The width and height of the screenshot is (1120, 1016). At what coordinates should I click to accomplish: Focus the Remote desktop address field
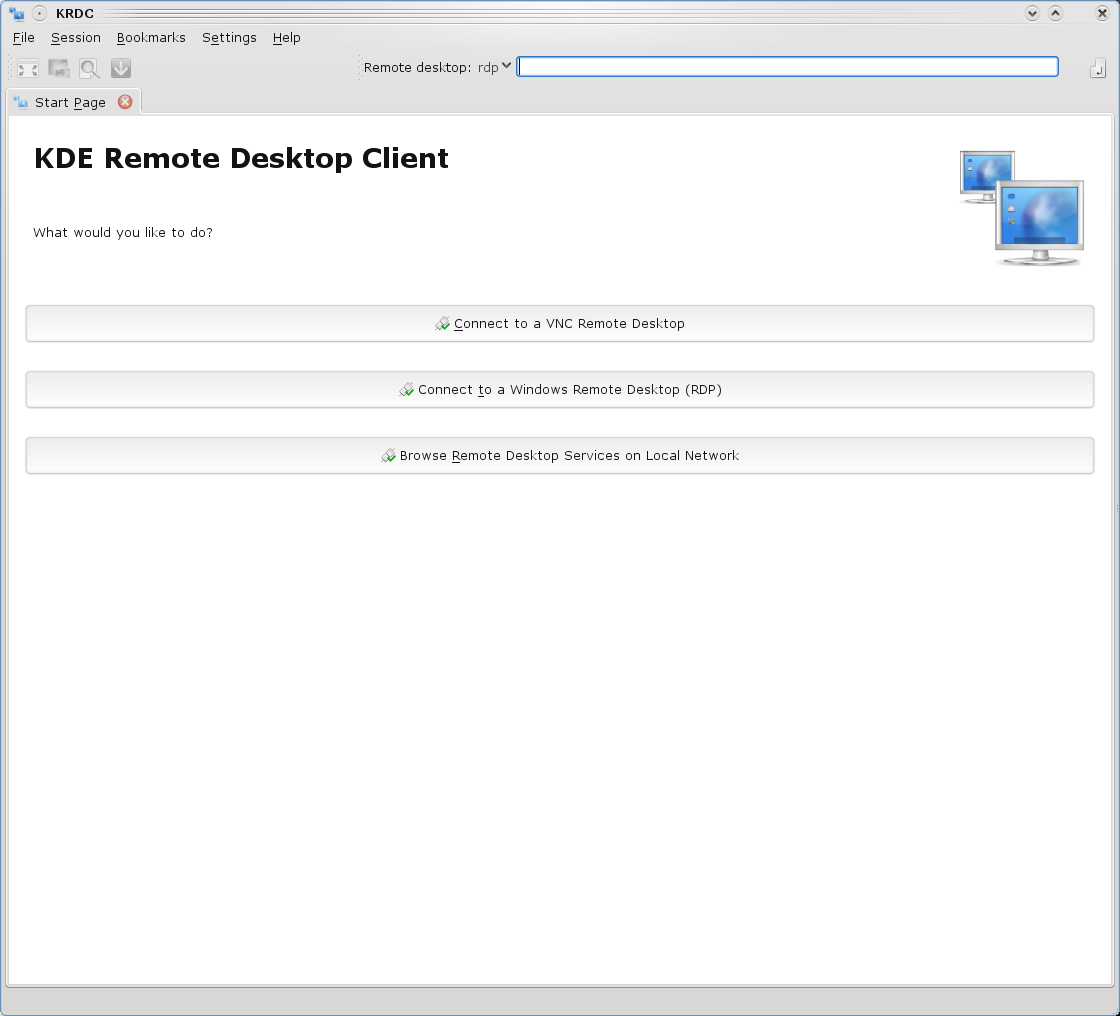787,67
